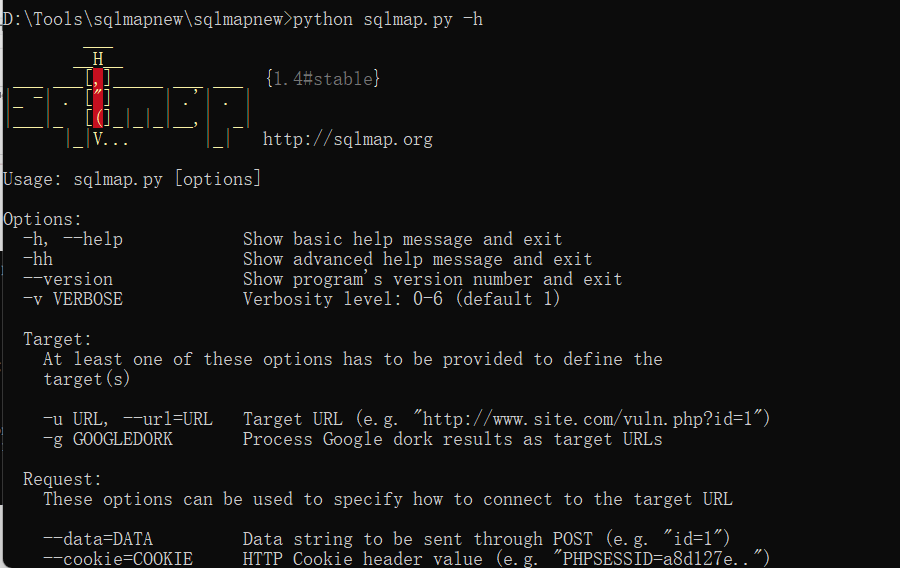Click the http://sqlmap.org URL text
Viewport: 900px width, 568px height.
coord(348,139)
